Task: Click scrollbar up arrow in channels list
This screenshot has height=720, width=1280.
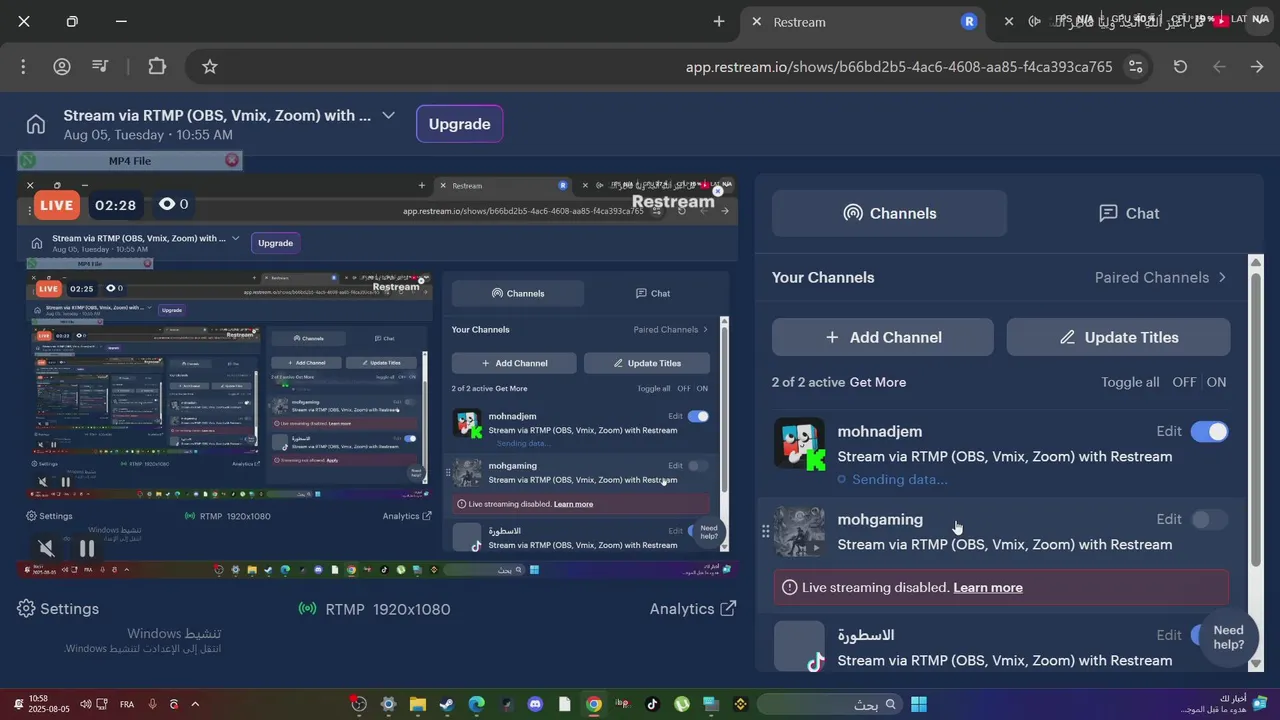Action: point(1256,263)
